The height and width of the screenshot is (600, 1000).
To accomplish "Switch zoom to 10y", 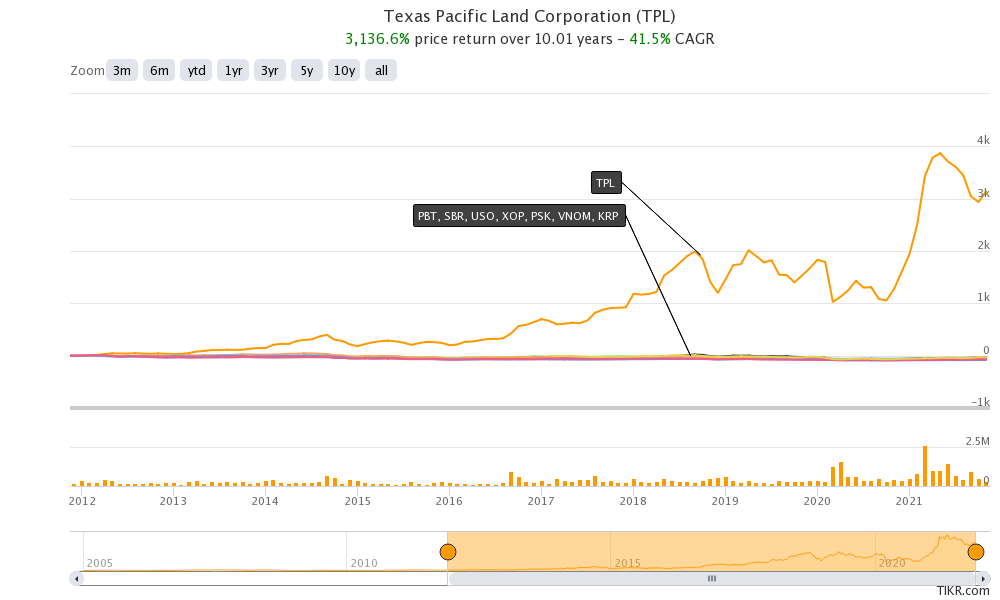I will coord(344,70).
